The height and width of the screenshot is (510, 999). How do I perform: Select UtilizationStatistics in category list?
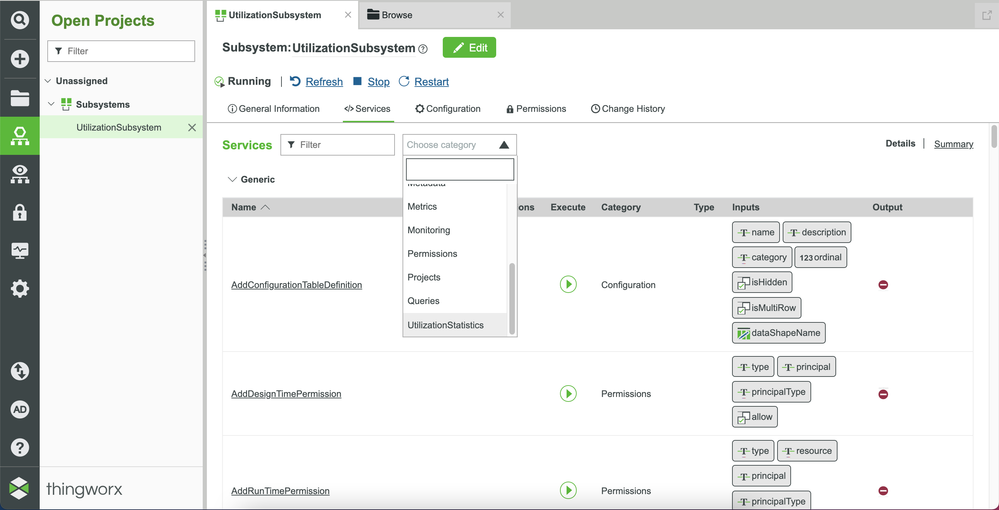[456, 325]
